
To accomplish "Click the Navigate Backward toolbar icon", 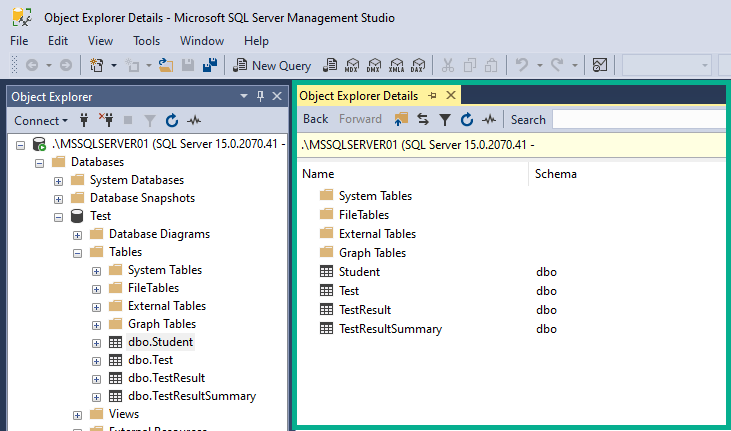I will pyautogui.click(x=32, y=65).
